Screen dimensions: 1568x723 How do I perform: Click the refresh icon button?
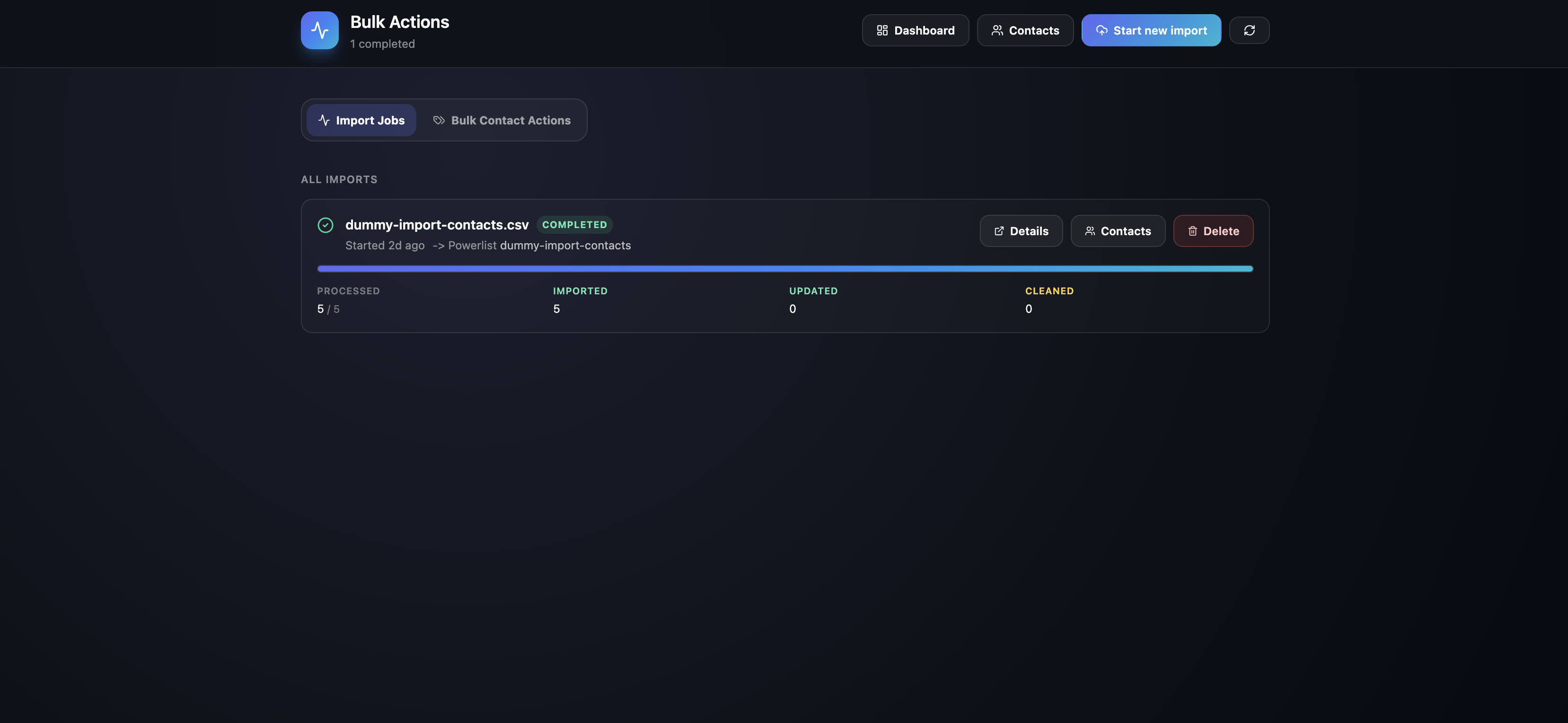[1249, 30]
